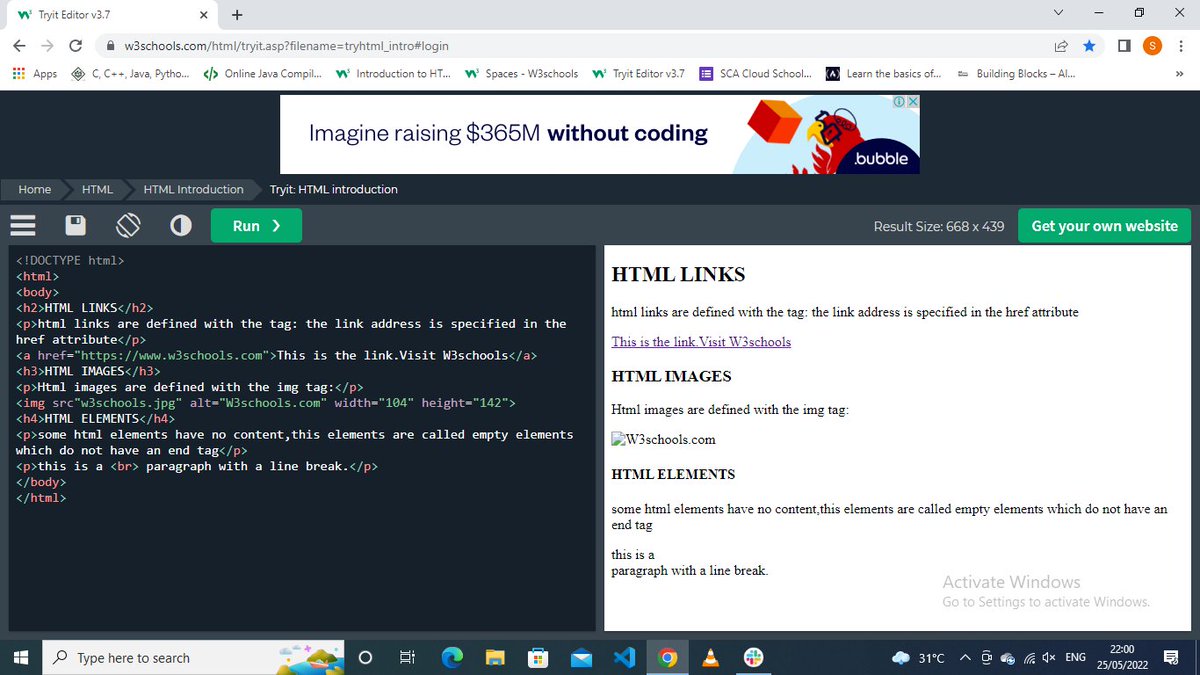Open the Chrome profile avatar
Viewport: 1200px width, 675px height.
click(x=1152, y=46)
